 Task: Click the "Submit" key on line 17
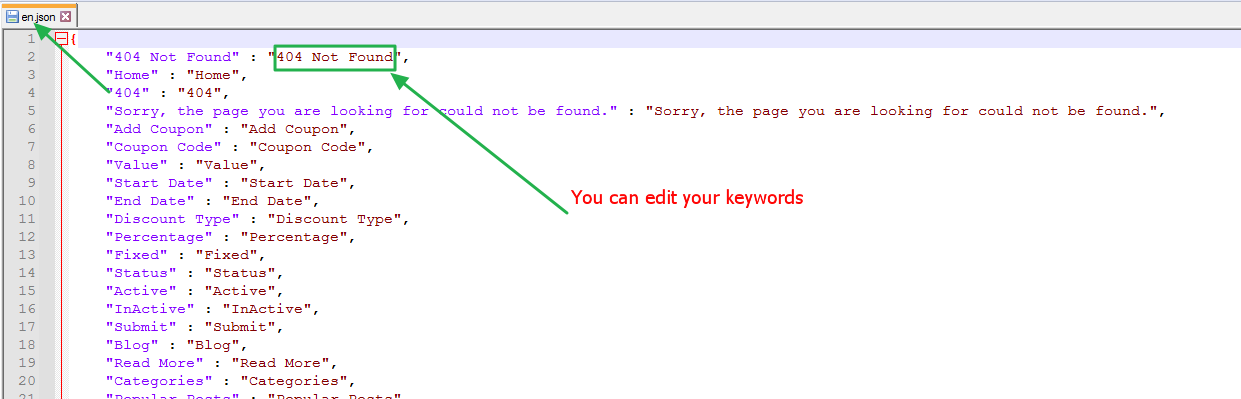coord(142,327)
